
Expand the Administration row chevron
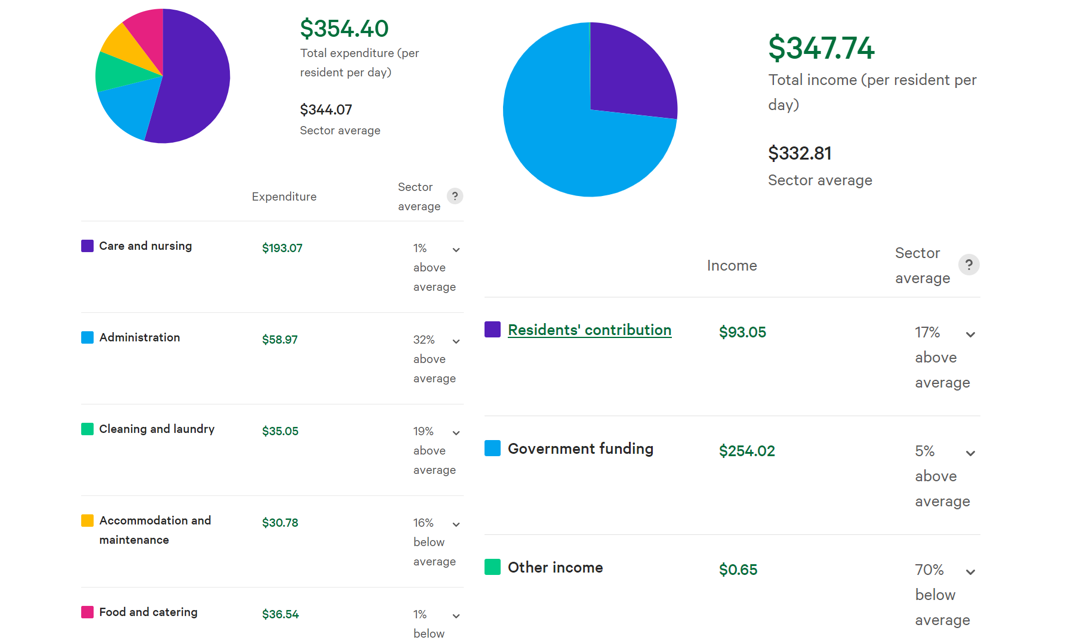[x=456, y=342]
